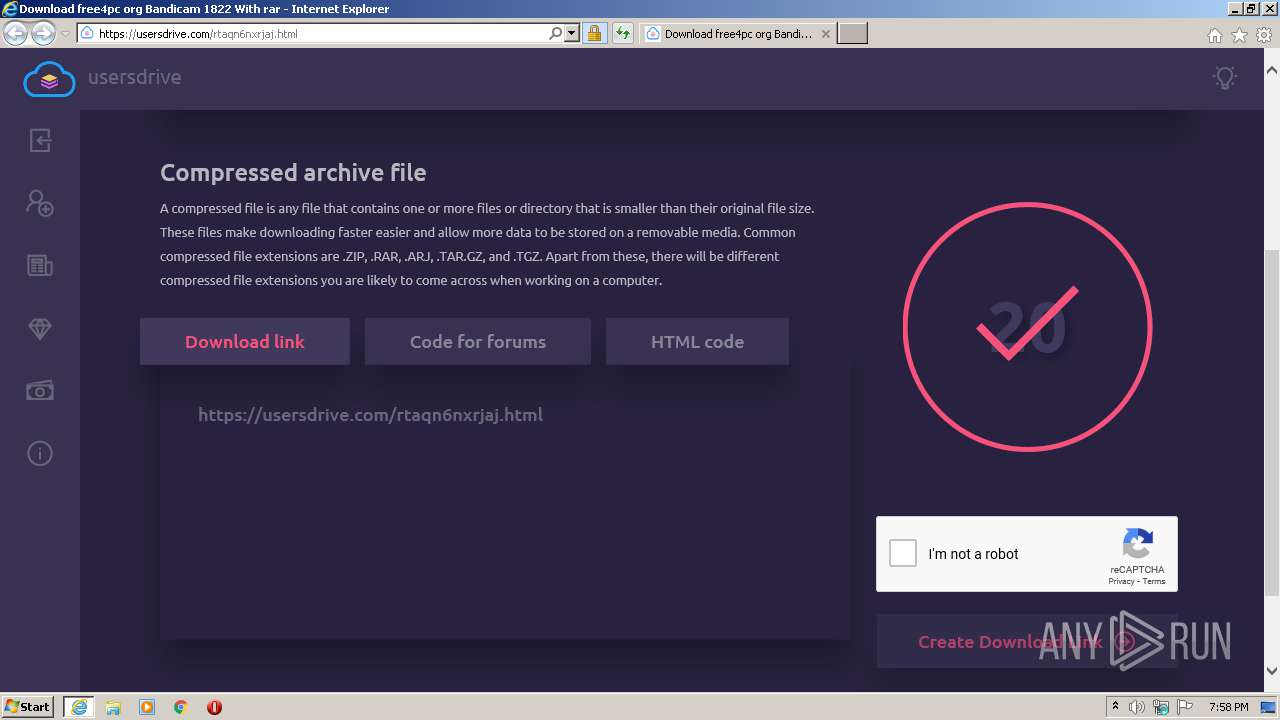Toggle the light bulb theme icon
The height and width of the screenshot is (720, 1280).
pos(1224,78)
